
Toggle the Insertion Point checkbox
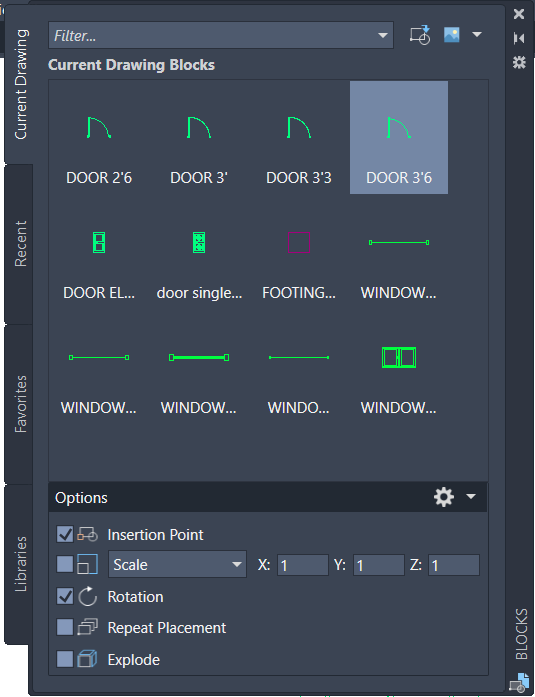point(65,534)
